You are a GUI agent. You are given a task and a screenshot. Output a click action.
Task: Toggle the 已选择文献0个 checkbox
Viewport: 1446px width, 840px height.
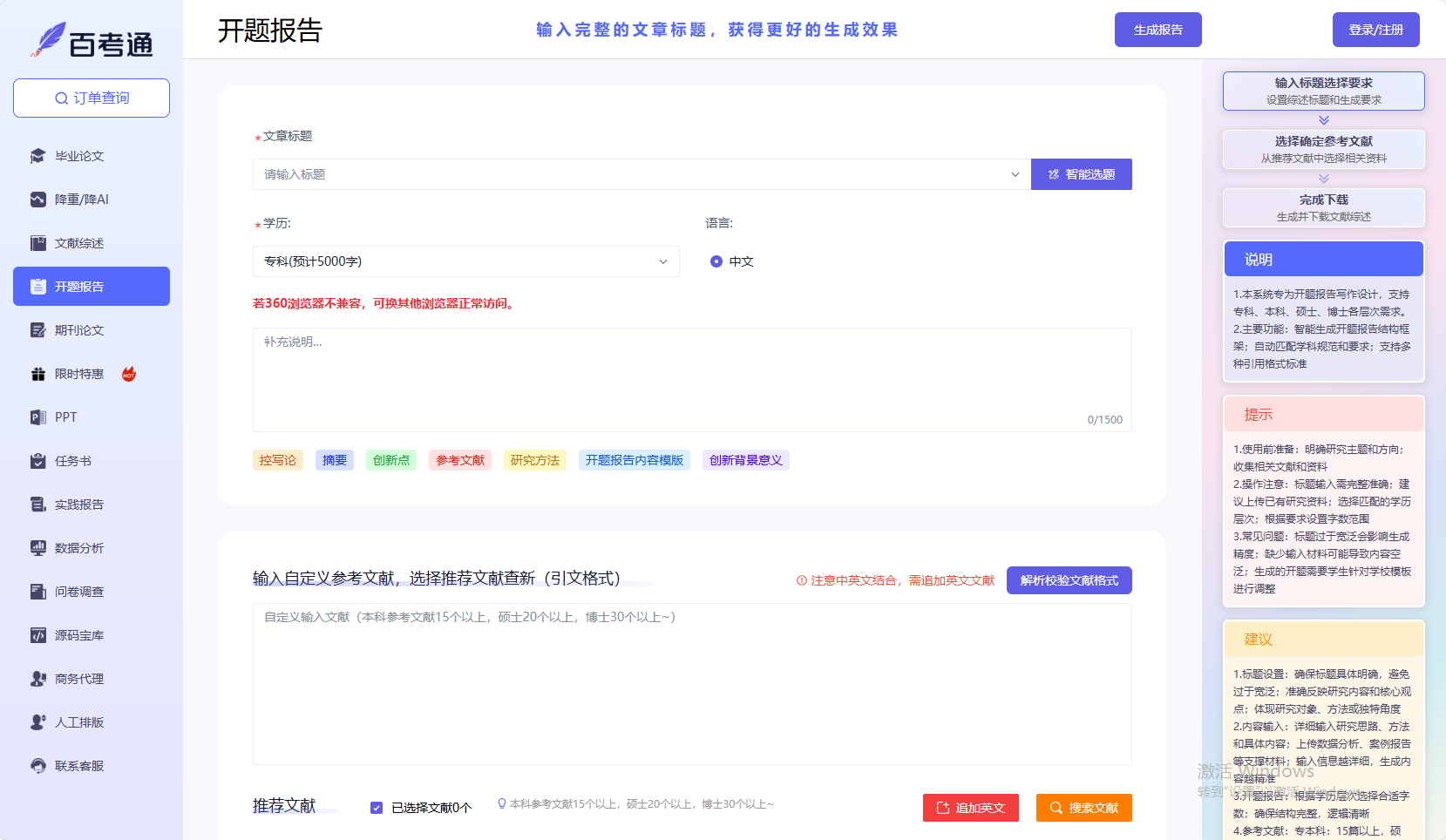[x=377, y=808]
